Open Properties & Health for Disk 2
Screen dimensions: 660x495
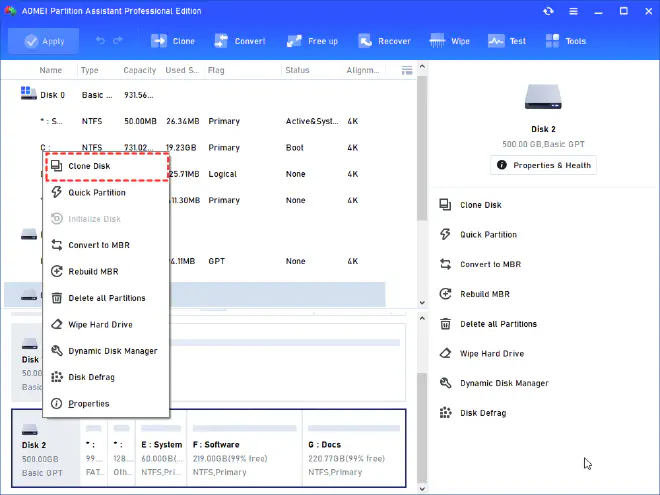(x=544, y=165)
